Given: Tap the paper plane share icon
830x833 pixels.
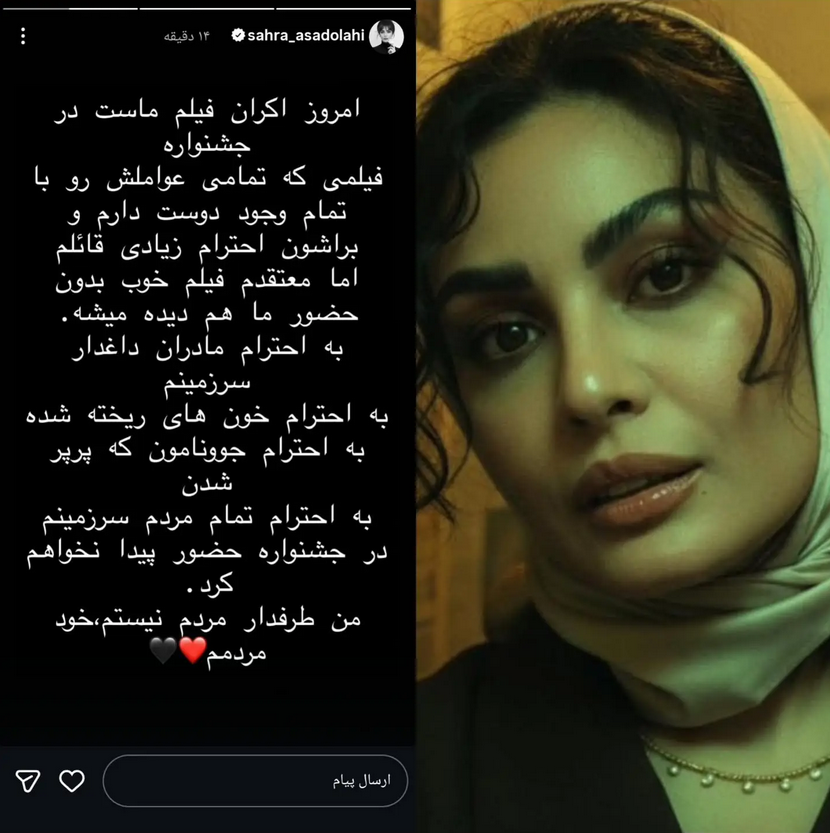Looking at the screenshot, I should (28, 781).
